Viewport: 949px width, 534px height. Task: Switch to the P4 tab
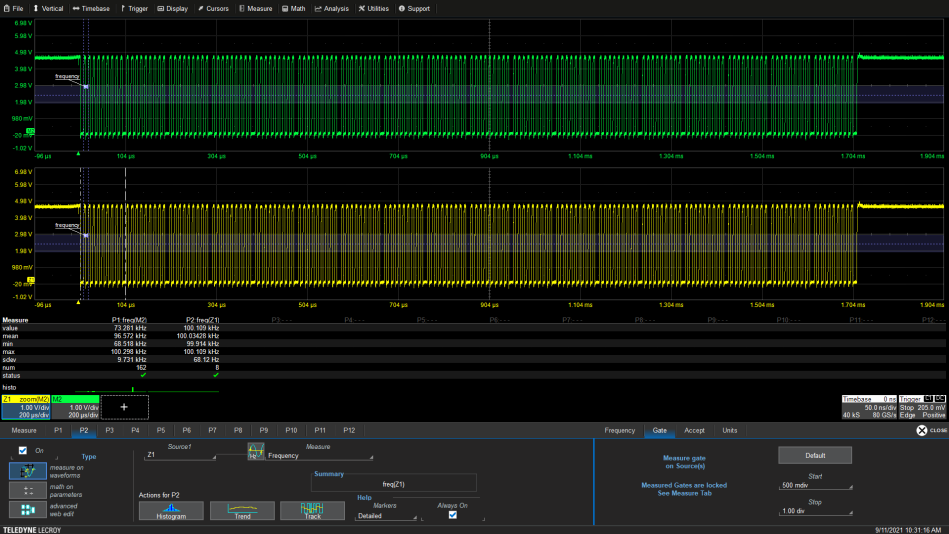pos(135,430)
